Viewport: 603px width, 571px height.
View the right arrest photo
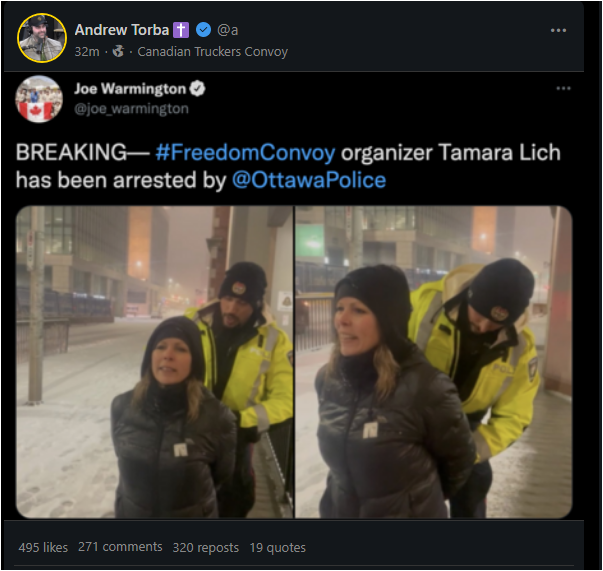pos(433,362)
